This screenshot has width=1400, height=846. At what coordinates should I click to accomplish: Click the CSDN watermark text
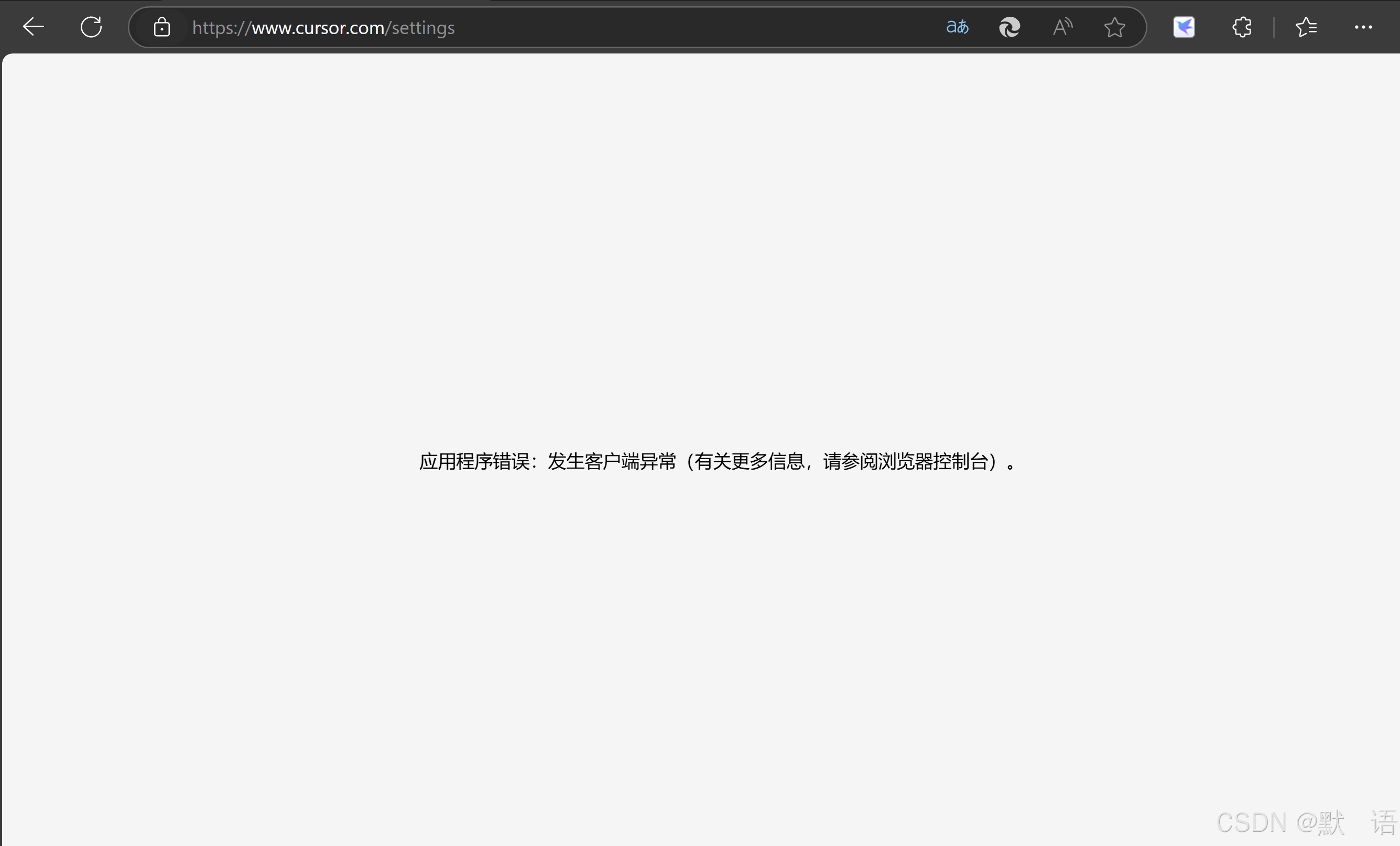[1251, 823]
